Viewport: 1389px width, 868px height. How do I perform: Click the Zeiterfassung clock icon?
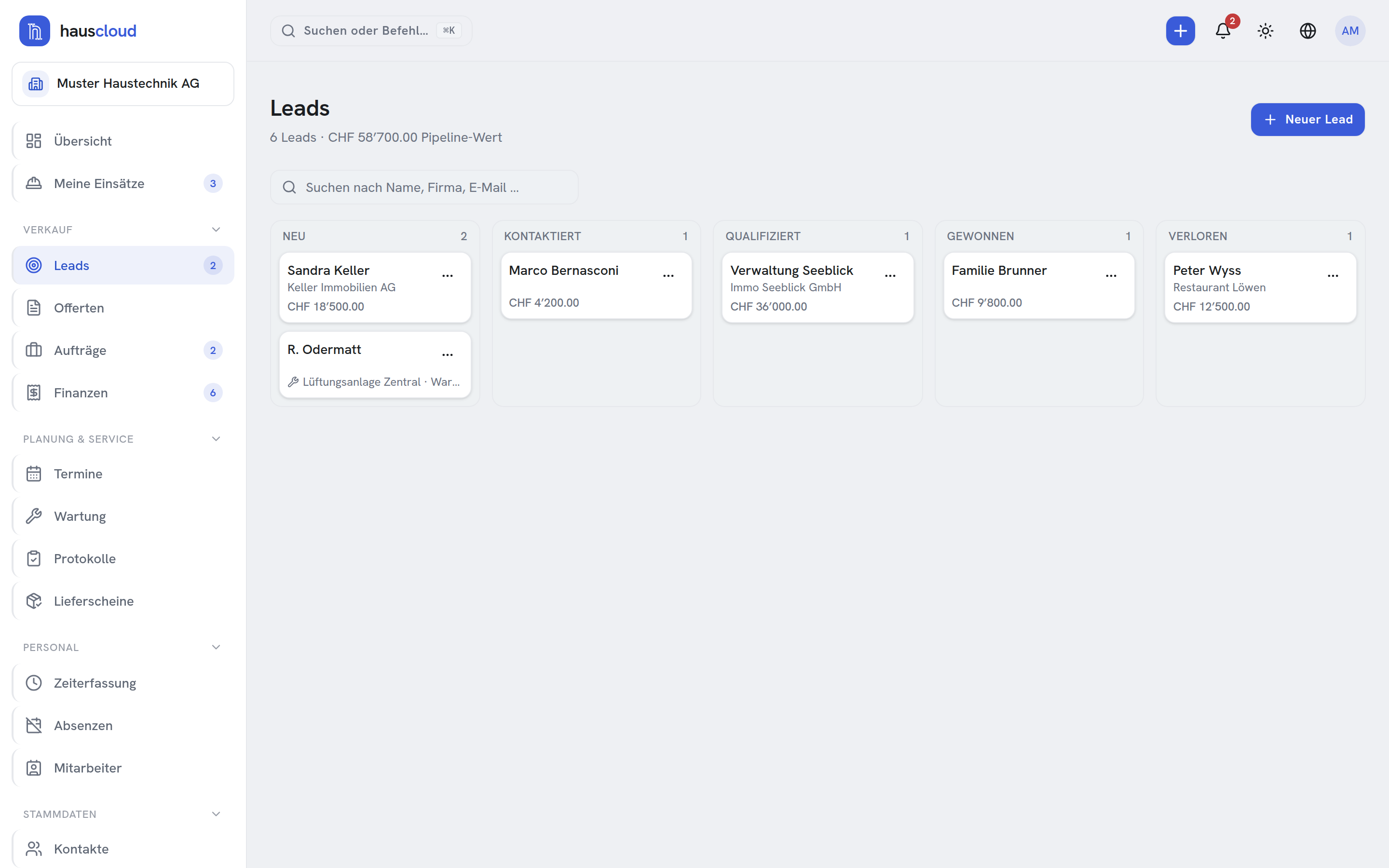[34, 683]
